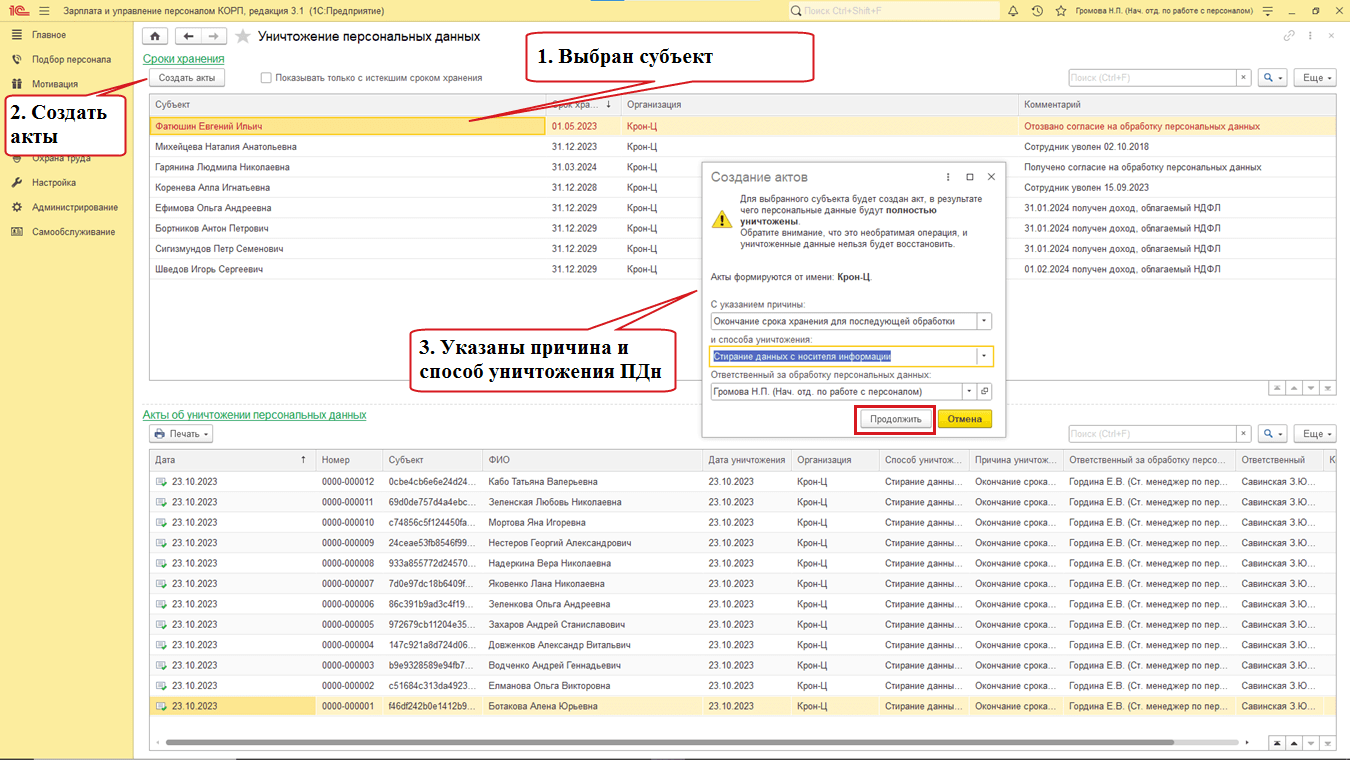The width and height of the screenshot is (1350, 760).
Task: Open the history clock icon
Action: tap(1037, 11)
